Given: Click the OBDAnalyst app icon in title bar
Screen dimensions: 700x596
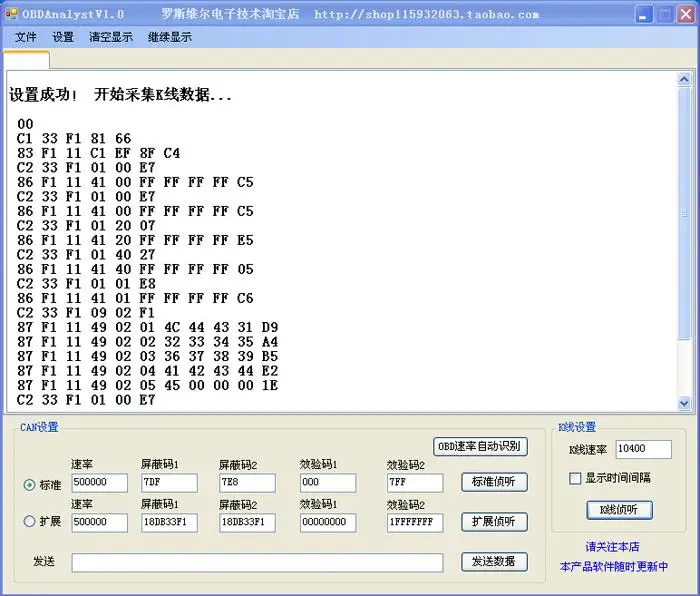Looking at the screenshot, I should (x=11, y=14).
